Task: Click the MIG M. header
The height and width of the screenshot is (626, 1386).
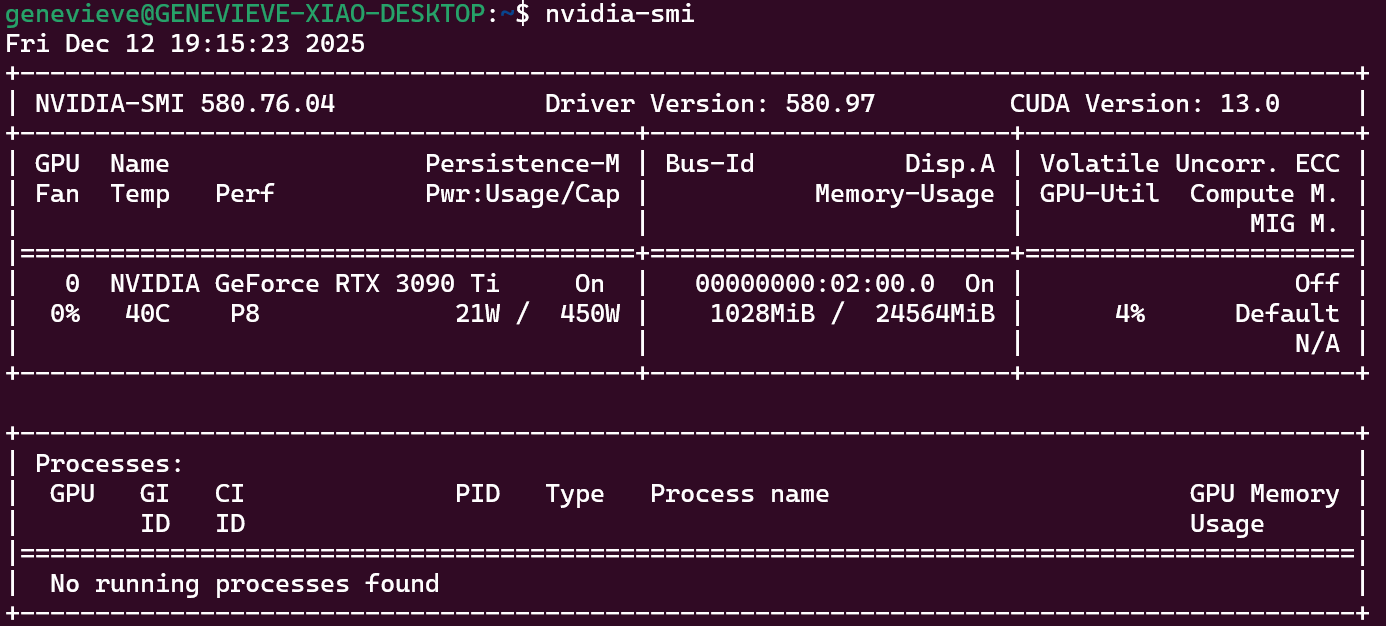Action: click(x=1295, y=224)
